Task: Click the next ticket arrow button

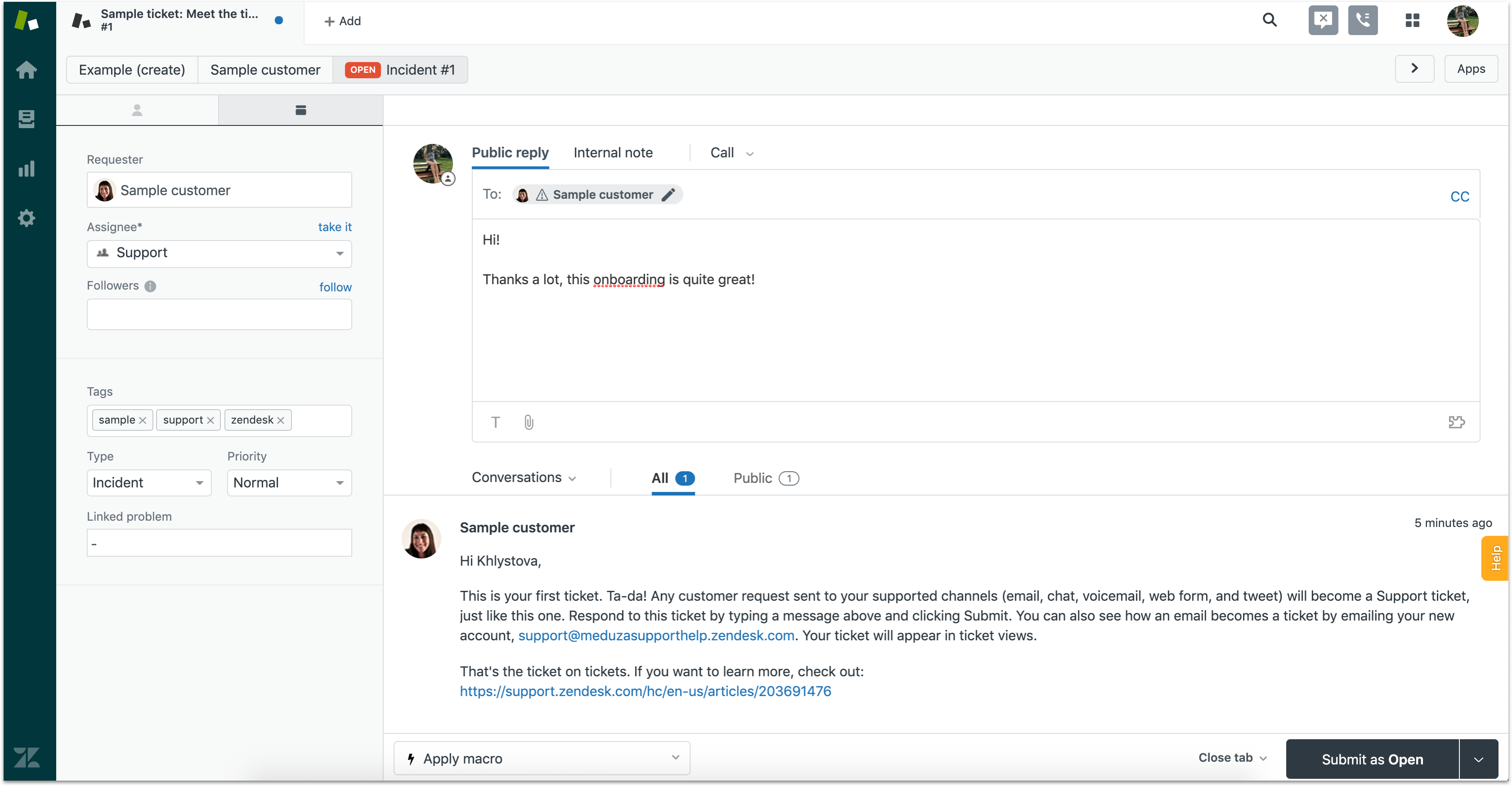Action: pos(1414,69)
